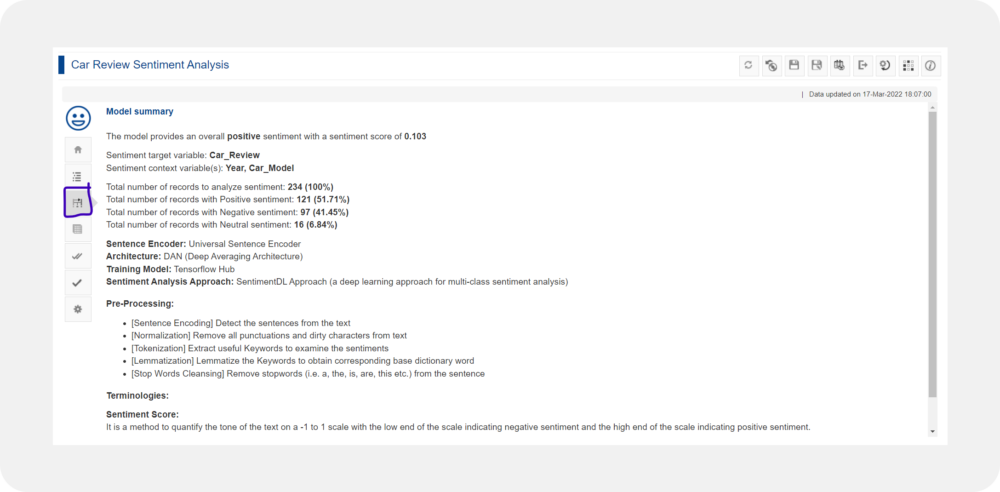Select the data grid icon in sidebar
1000x492 pixels.
[78, 229]
